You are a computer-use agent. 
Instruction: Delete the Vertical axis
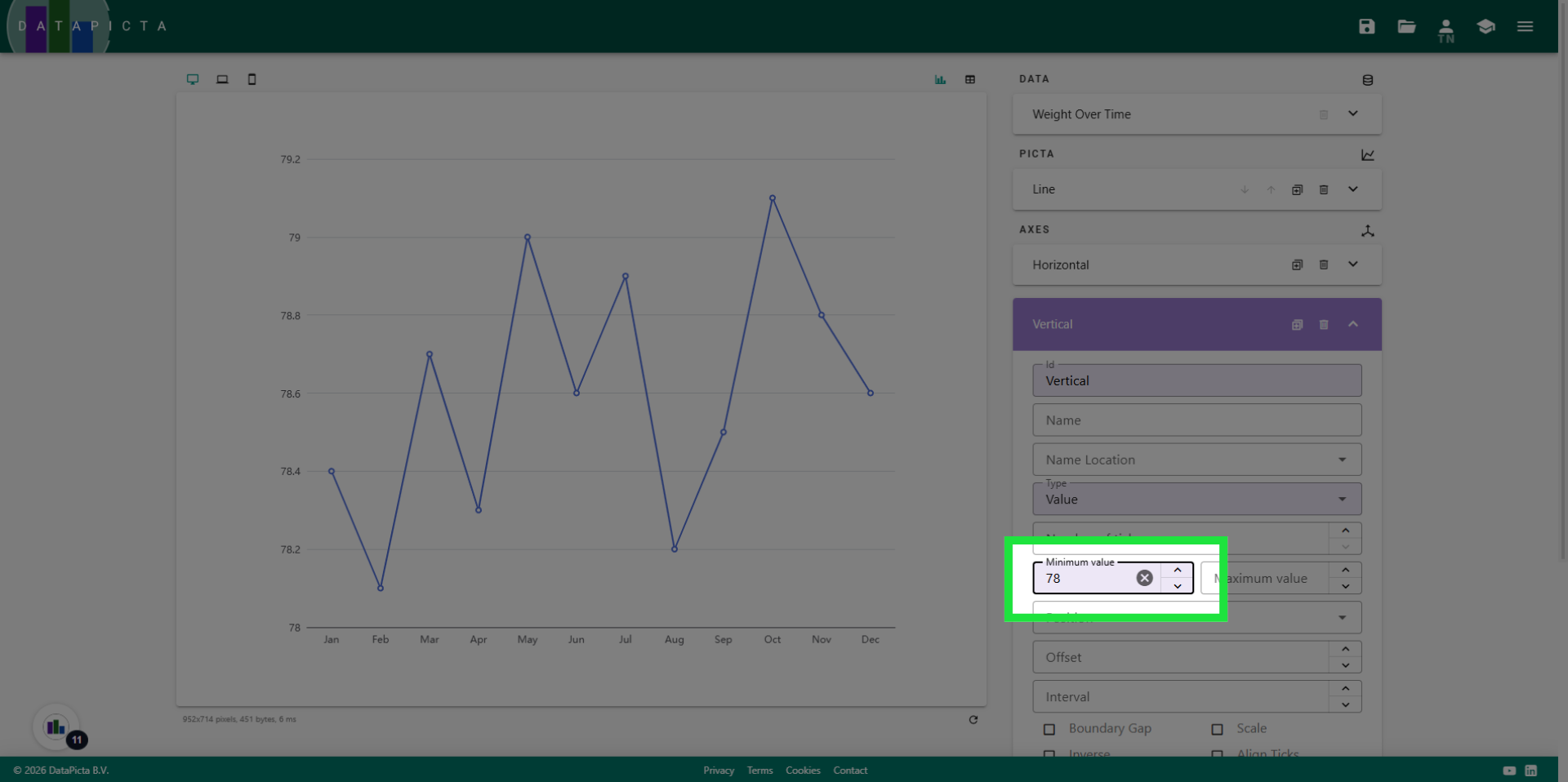tap(1323, 324)
